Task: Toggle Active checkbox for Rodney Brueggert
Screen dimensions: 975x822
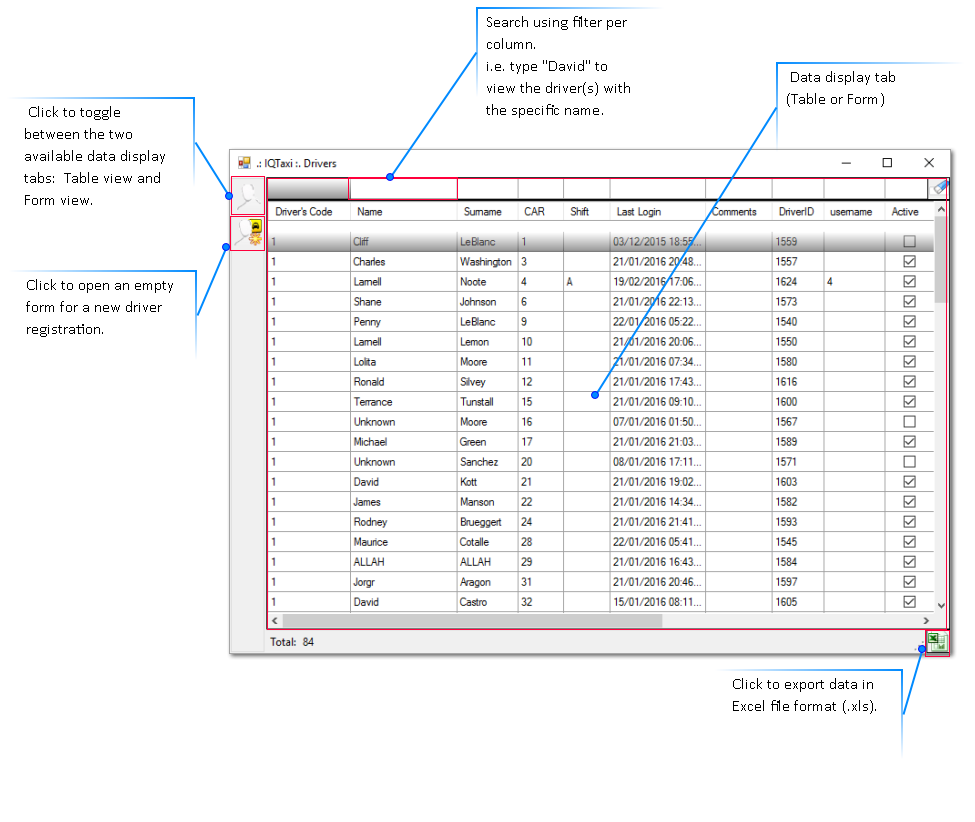Action: click(909, 522)
